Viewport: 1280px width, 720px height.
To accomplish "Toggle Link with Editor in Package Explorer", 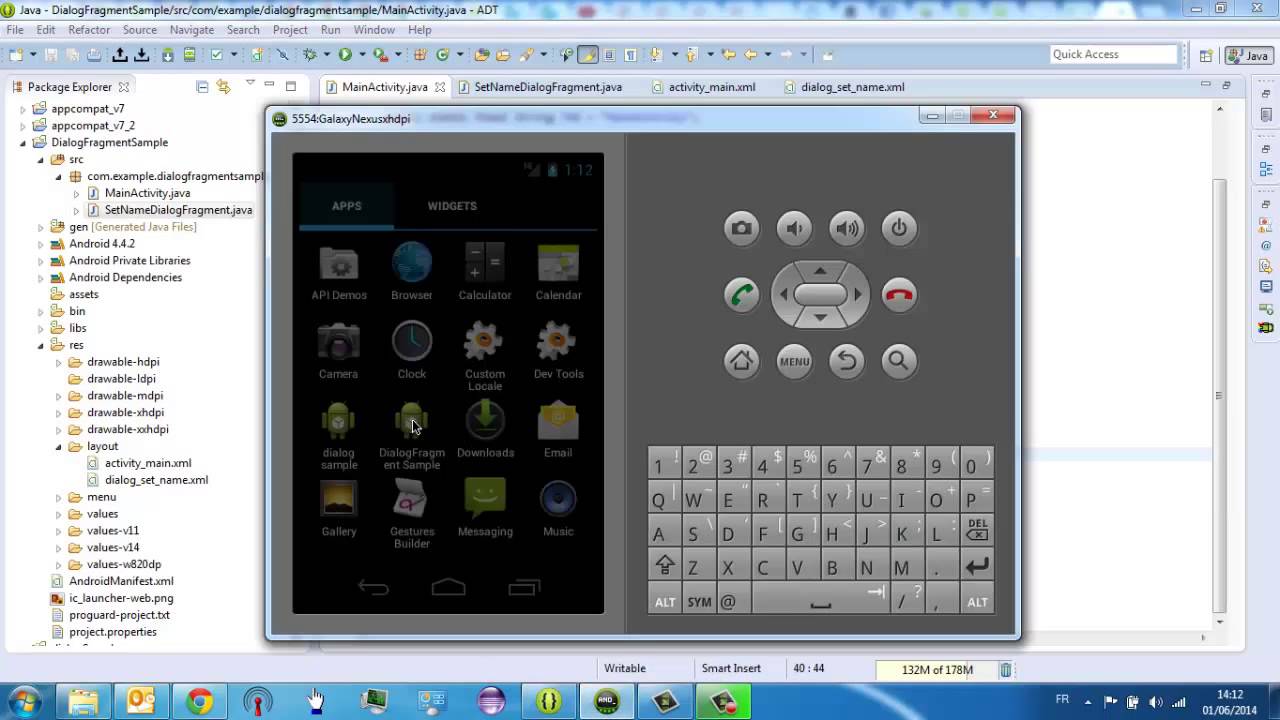I will click(x=223, y=87).
